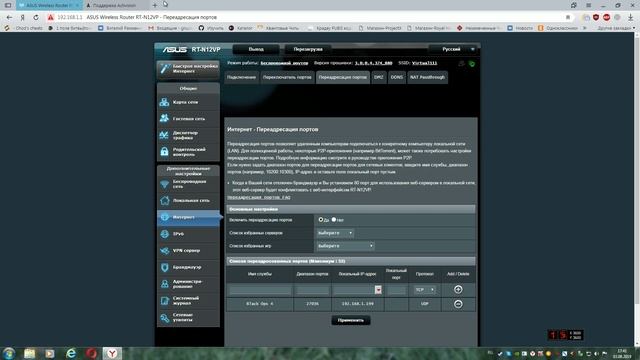Open the IPv6 globe icon in sidebar
This screenshot has height=360, width=640.
pos(164,234)
